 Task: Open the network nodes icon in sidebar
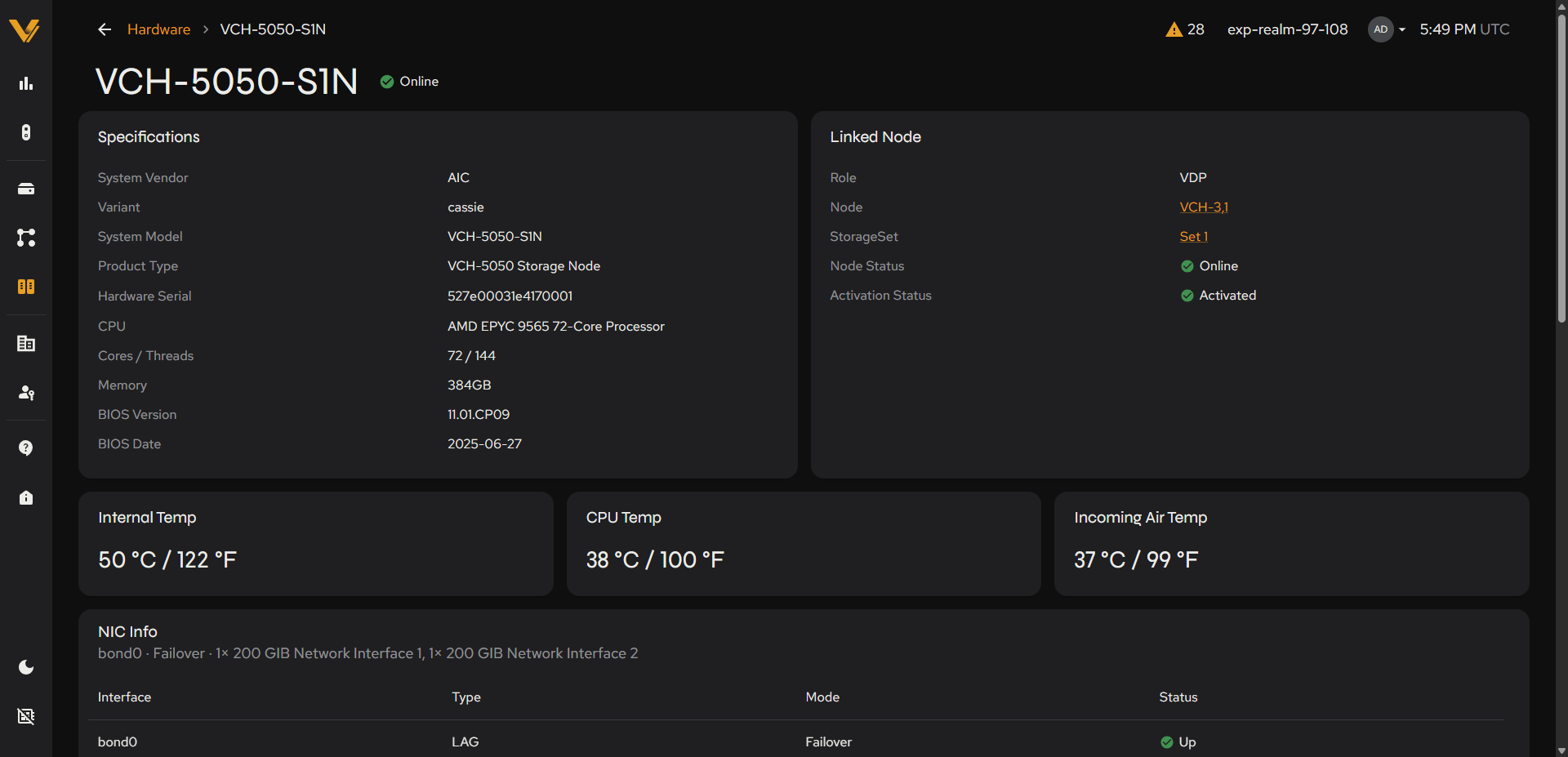click(x=26, y=238)
